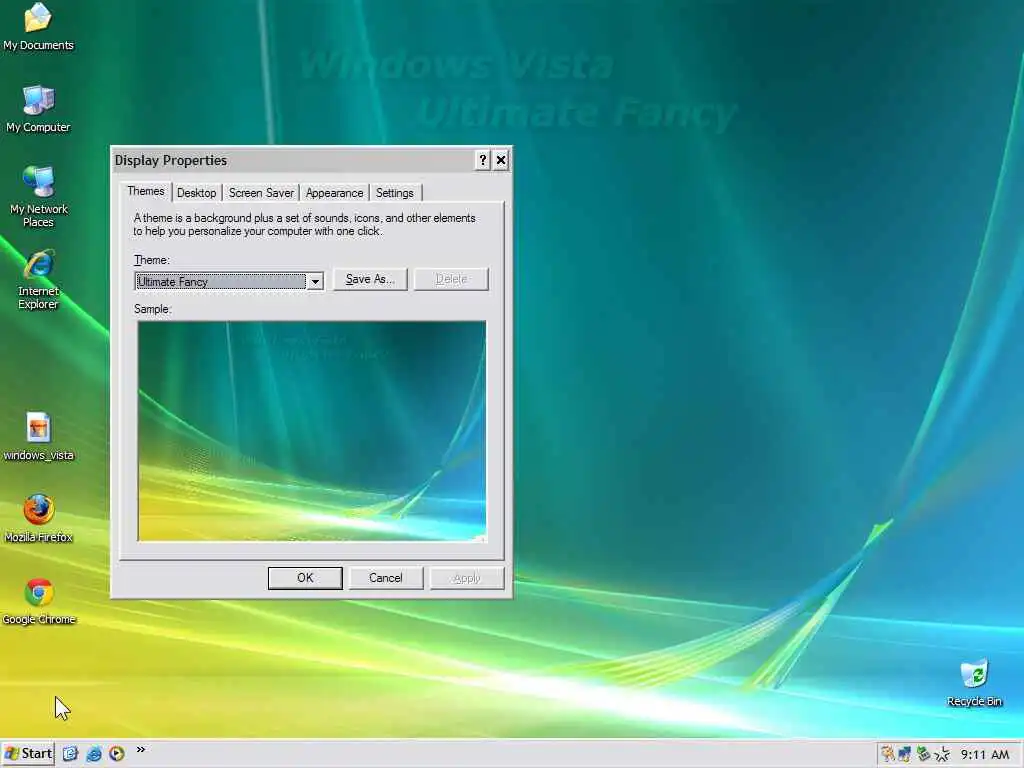The image size is (1024, 768).
Task: Select the Recycle Bin icon
Action: [974, 683]
